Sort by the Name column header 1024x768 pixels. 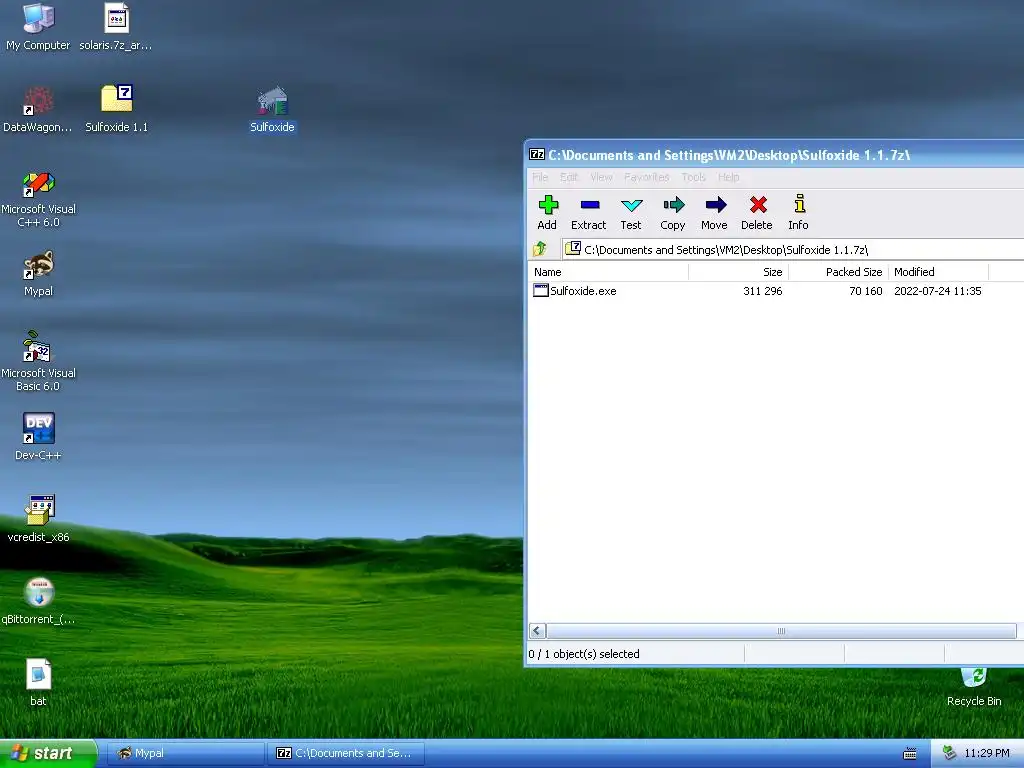[608, 272]
